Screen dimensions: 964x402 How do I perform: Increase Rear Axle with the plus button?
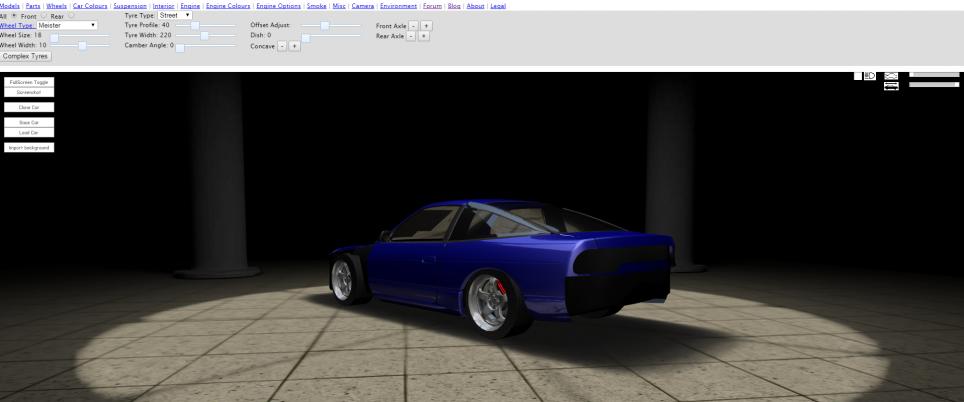coord(424,36)
